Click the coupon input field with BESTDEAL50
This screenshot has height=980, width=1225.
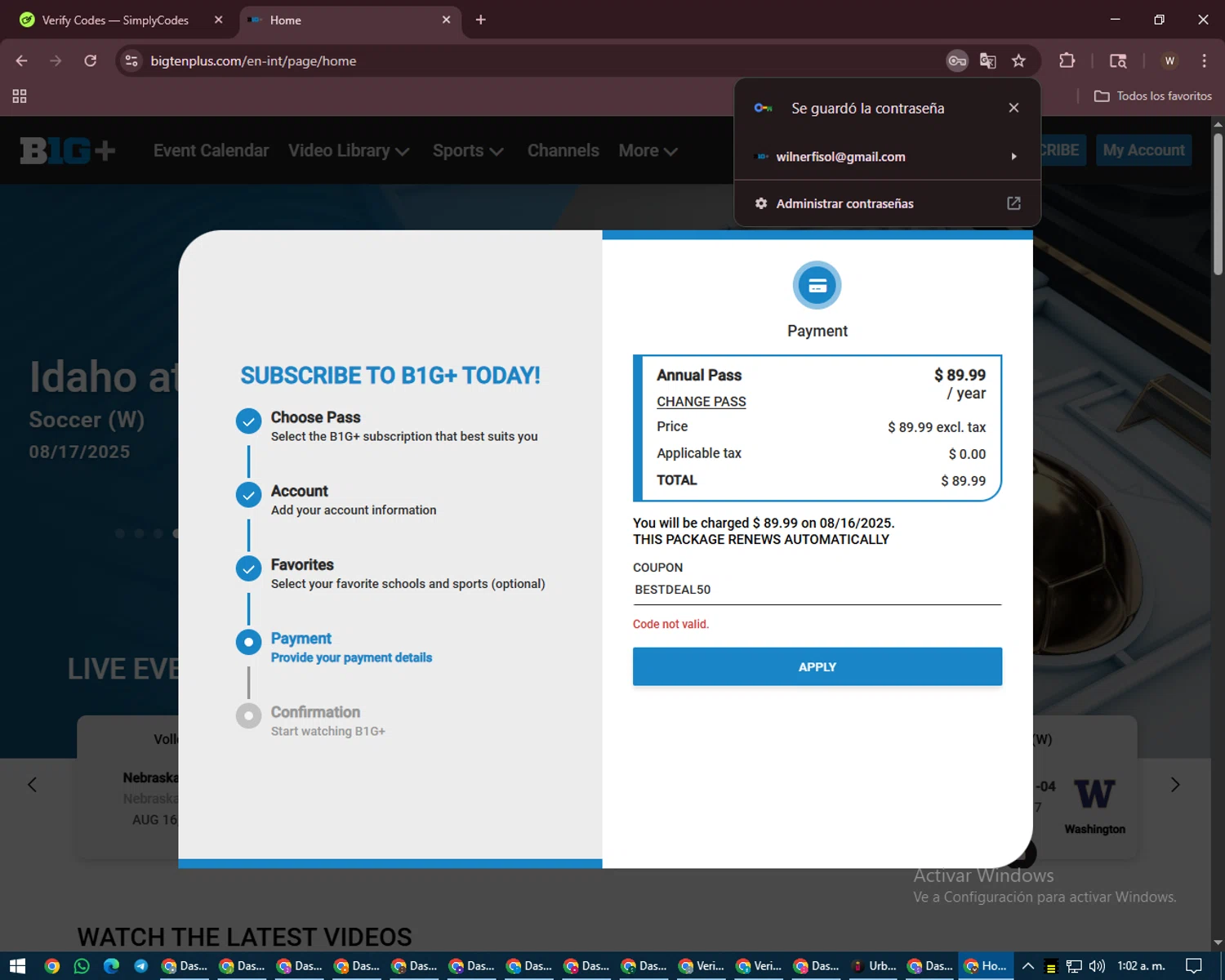[817, 590]
